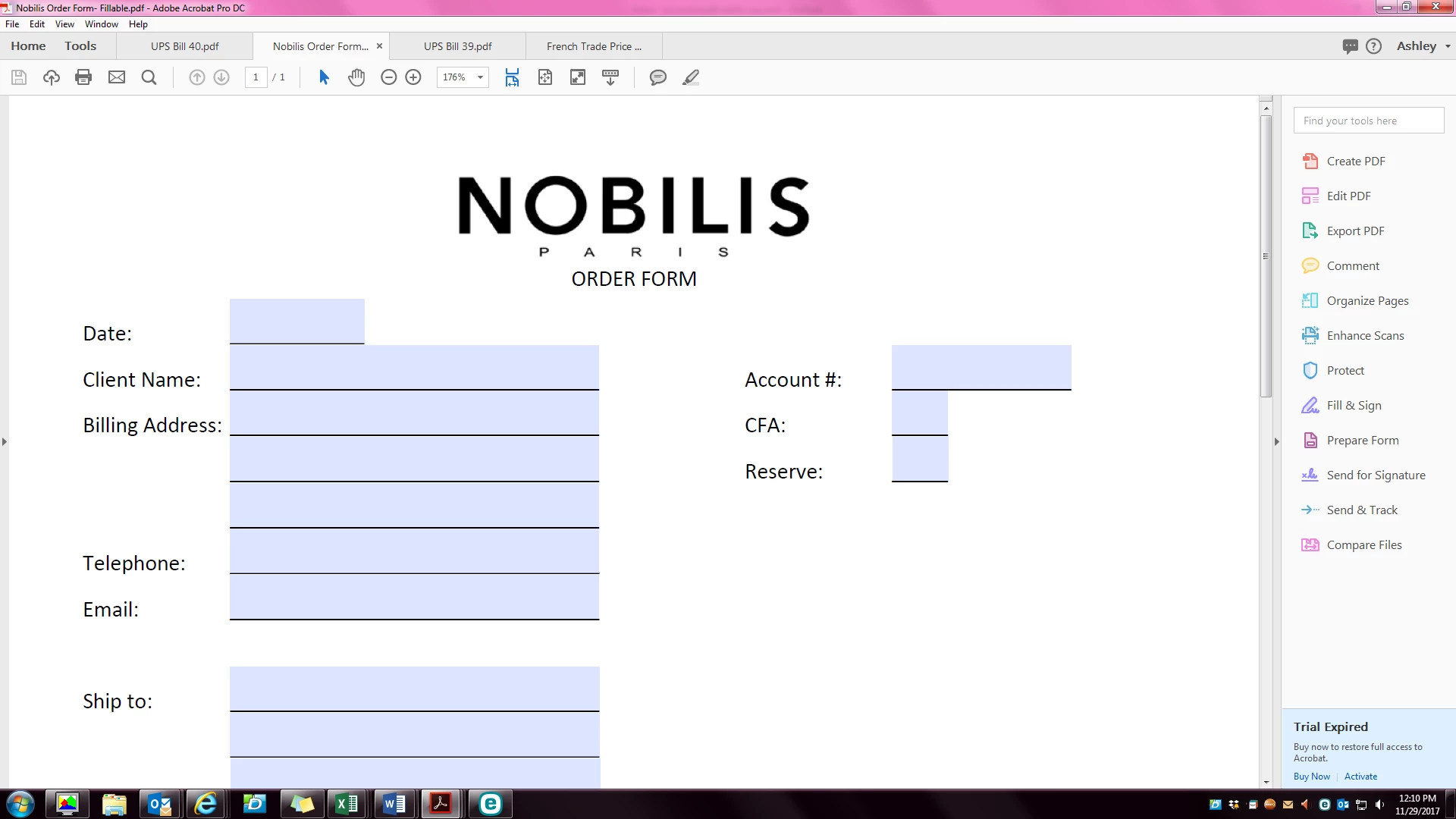
Task: Collapse the right tools pane arrow
Action: pos(1276,441)
